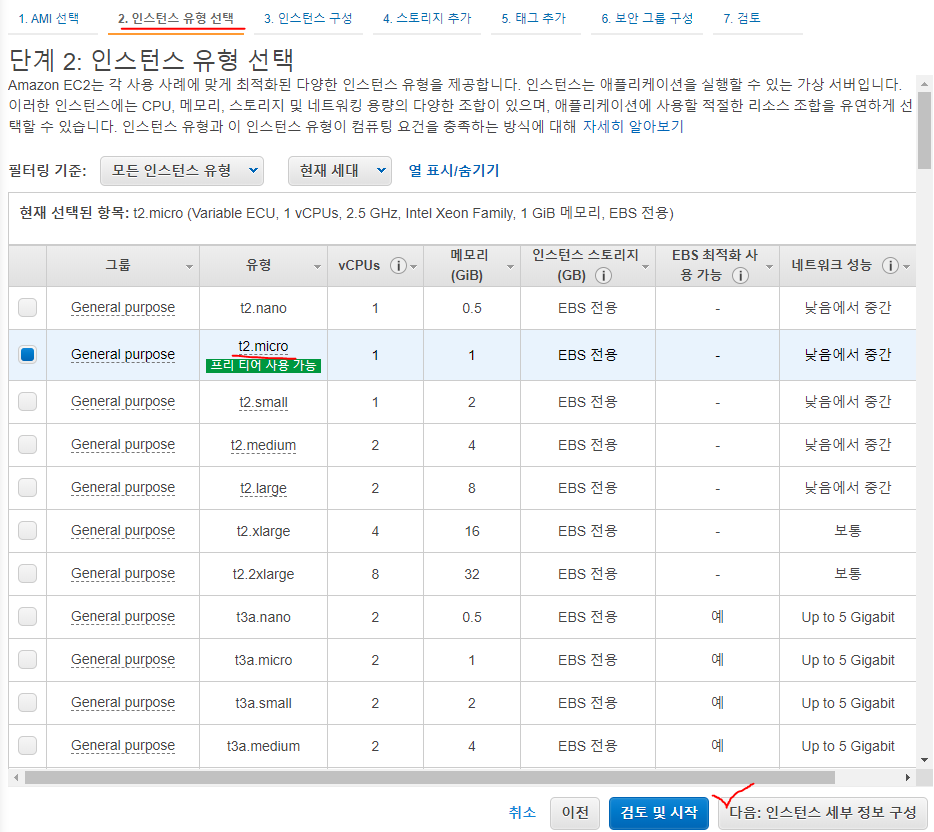Open the 모든 인스턴스 유형 filter dropdown
934x832 pixels.
click(x=182, y=171)
